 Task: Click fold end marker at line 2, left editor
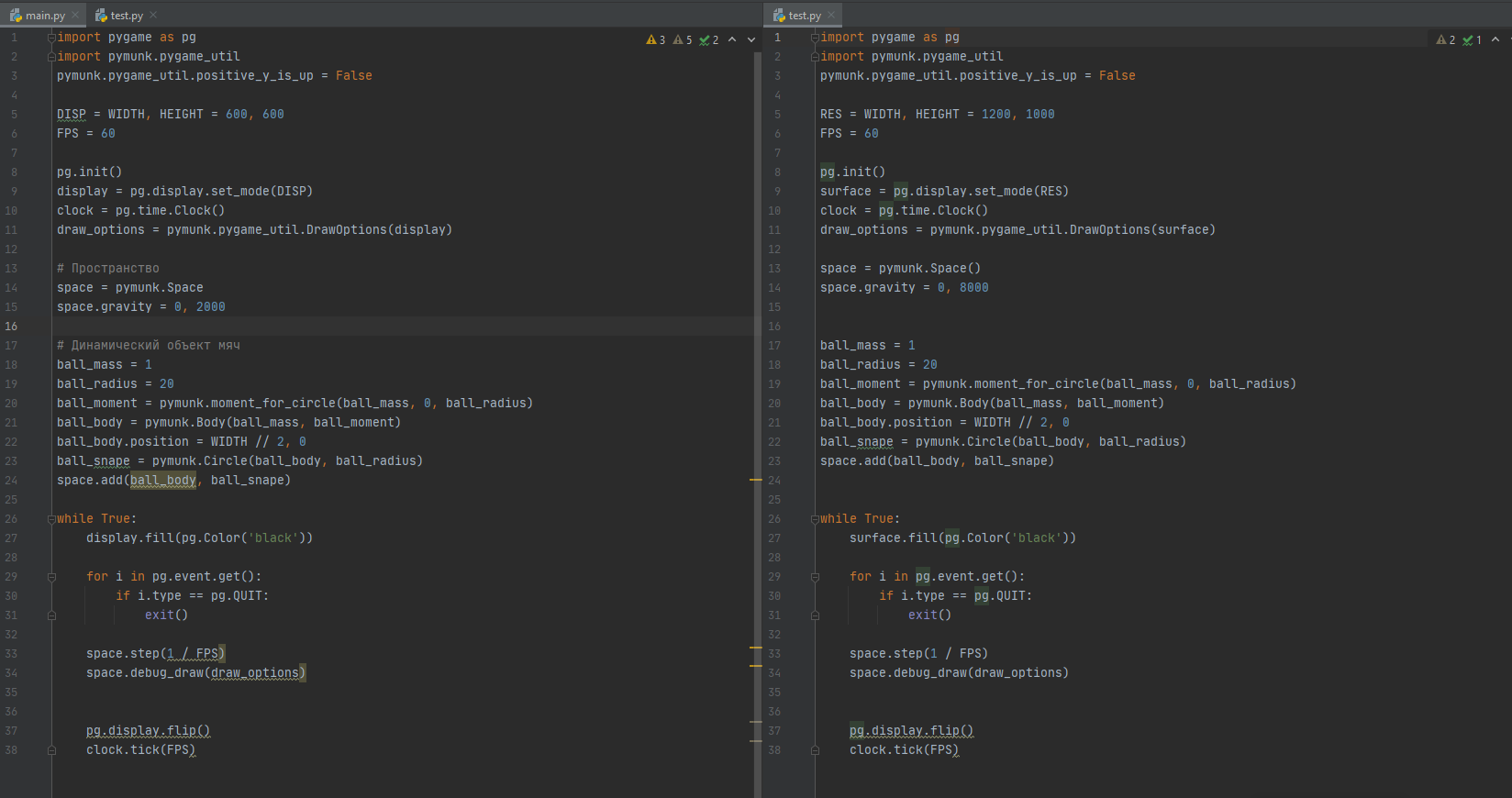tap(51, 57)
